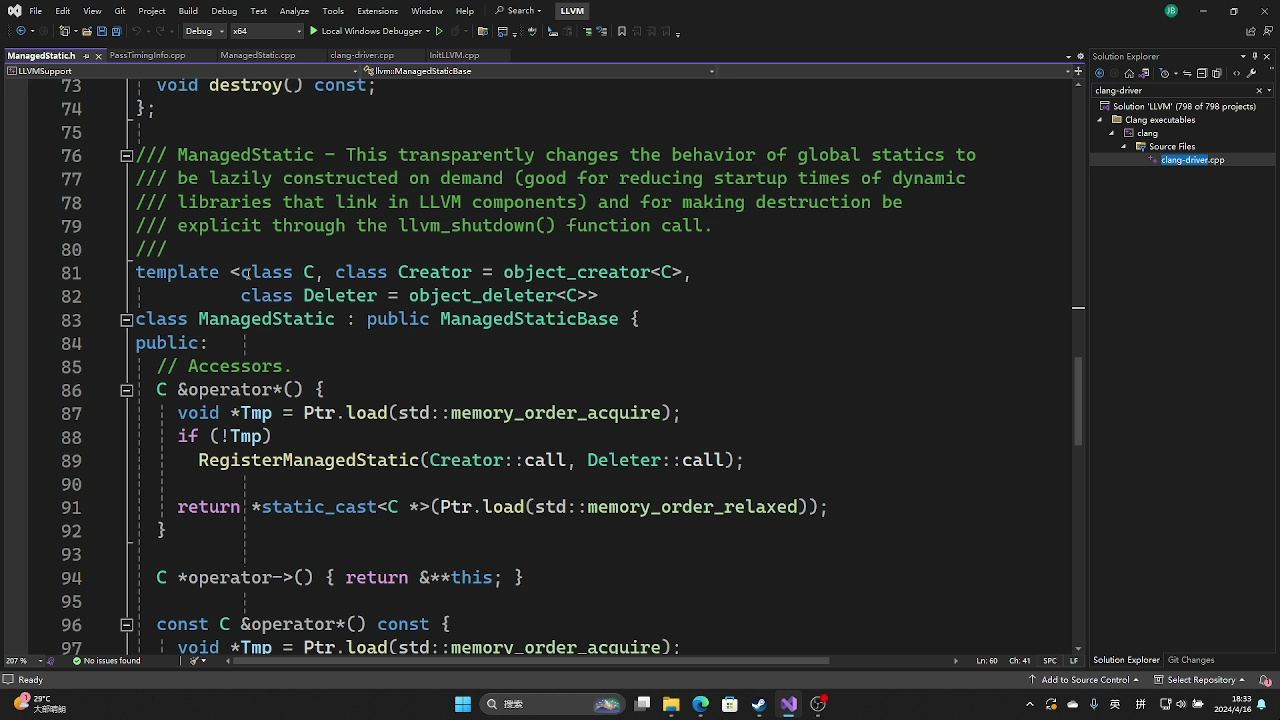Click the Collapse All icon in Solution Explorer
This screenshot has width=1280, height=720.
(x=1202, y=73)
